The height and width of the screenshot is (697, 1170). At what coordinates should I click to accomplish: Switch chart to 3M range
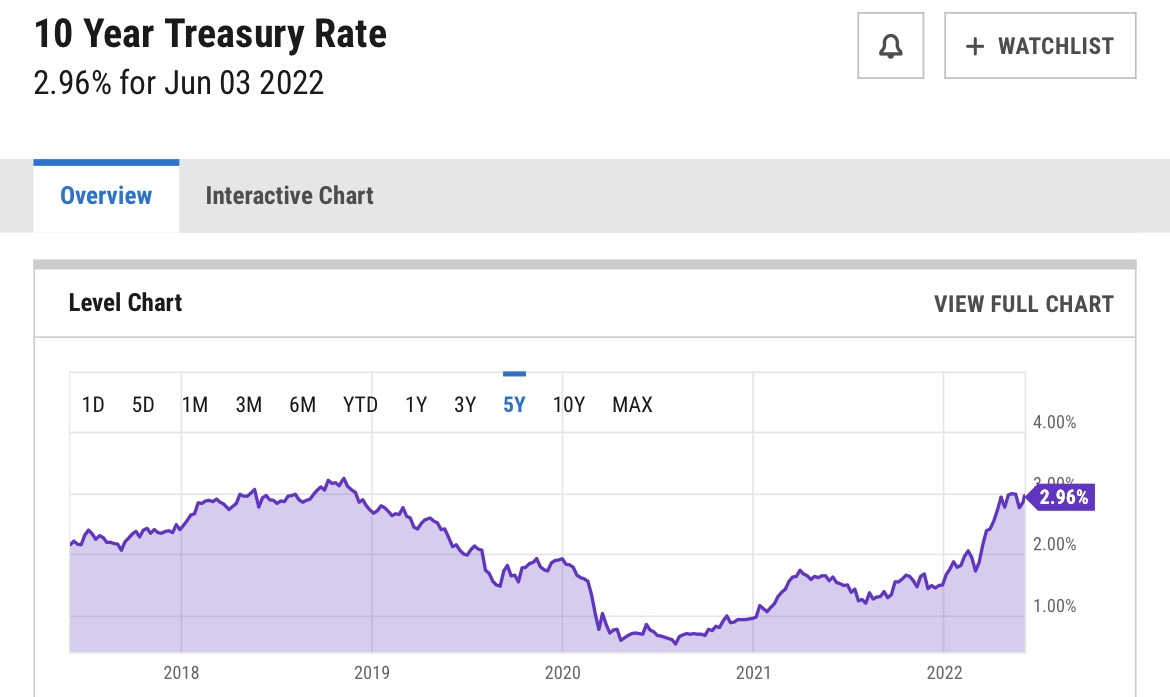point(249,405)
